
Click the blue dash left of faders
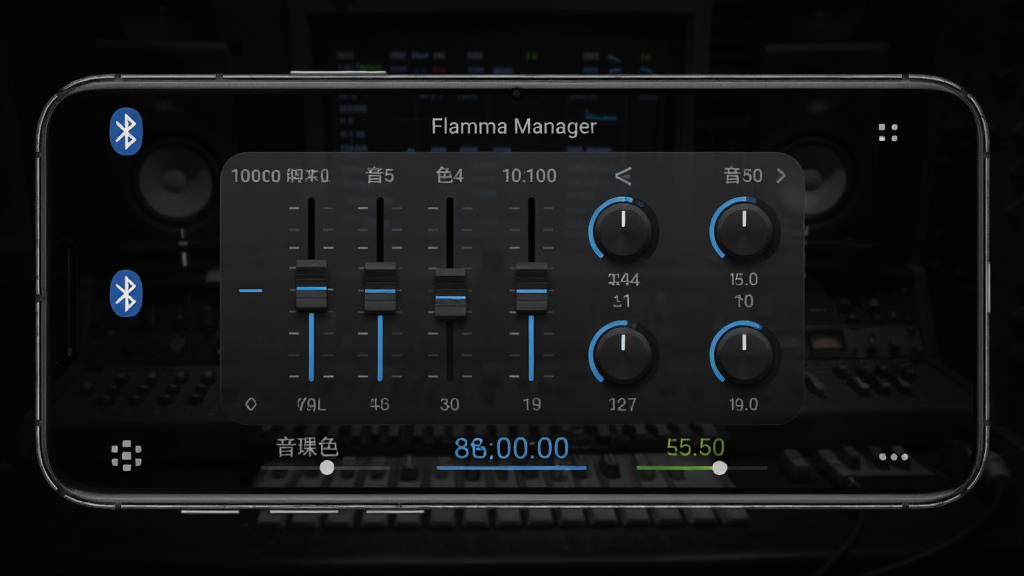(251, 291)
